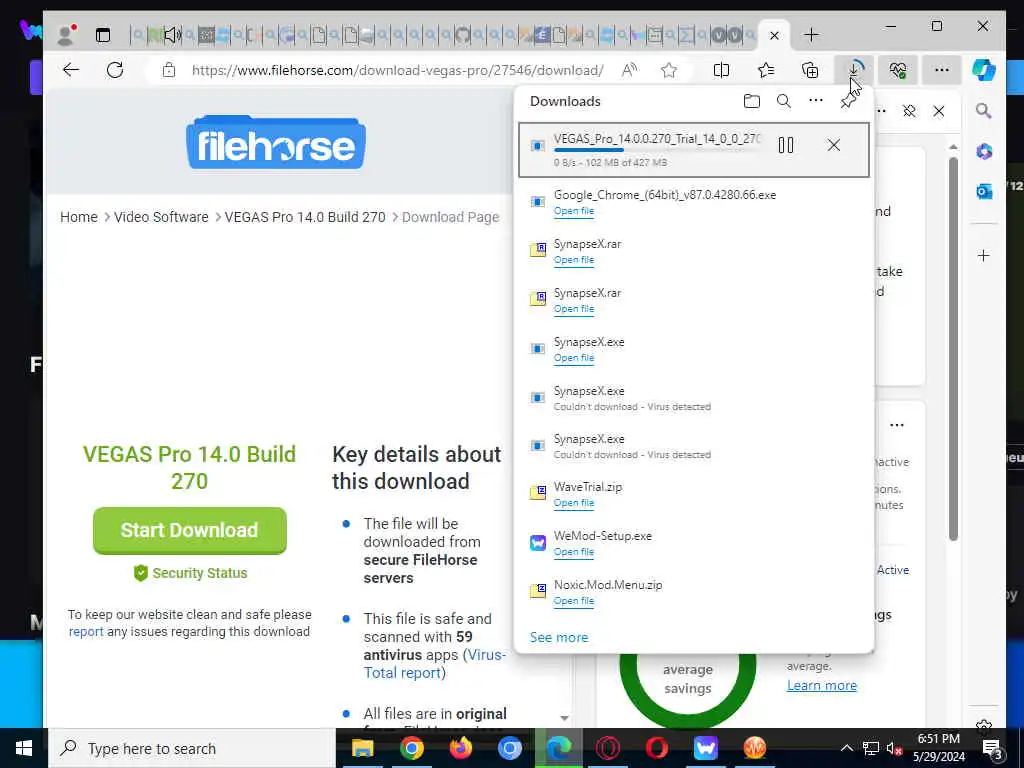The image size is (1024, 768).
Task: Open file for Google Chrome 64bit exe
Action: tap(574, 211)
